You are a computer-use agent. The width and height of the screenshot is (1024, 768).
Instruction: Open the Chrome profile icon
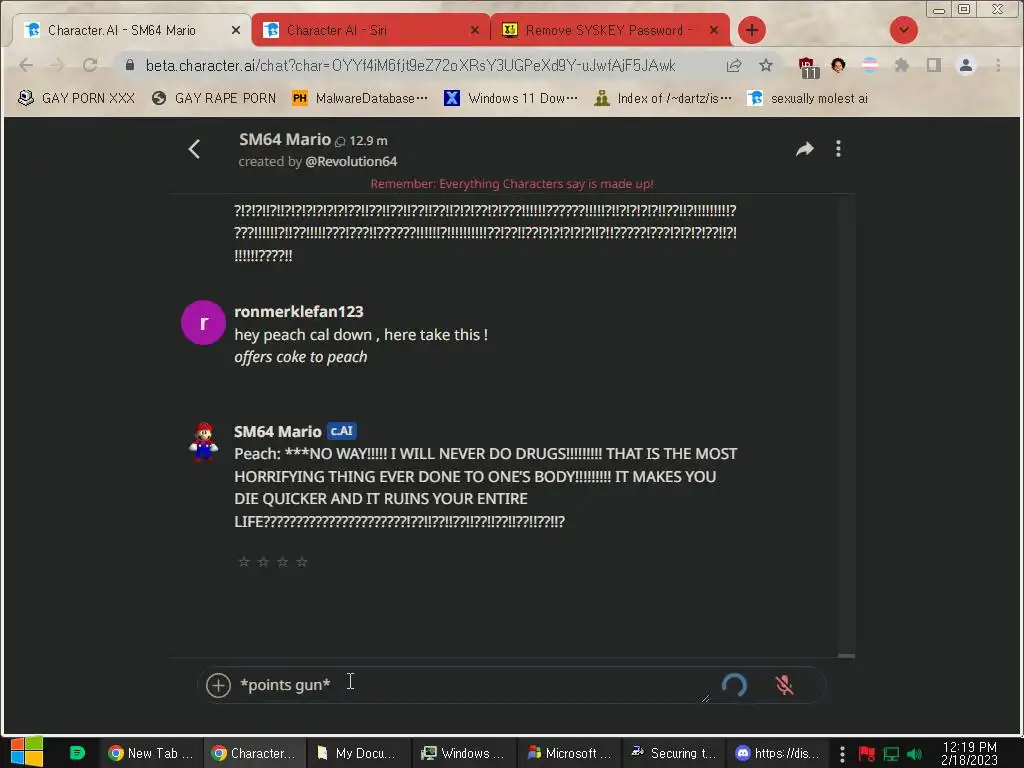point(966,65)
